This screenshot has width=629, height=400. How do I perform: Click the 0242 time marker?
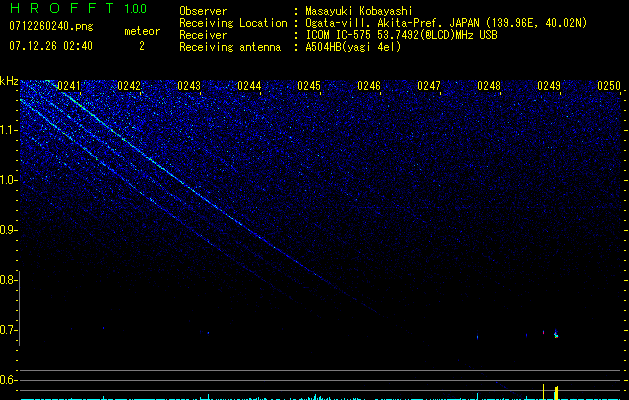(129, 86)
